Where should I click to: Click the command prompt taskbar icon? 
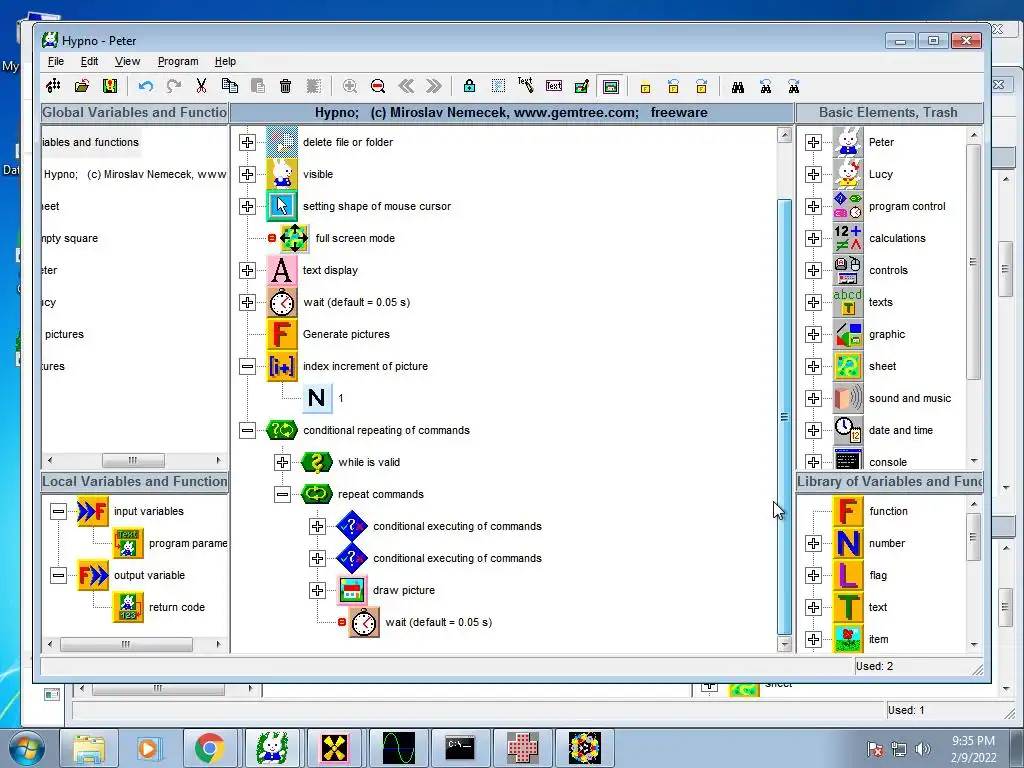click(460, 748)
